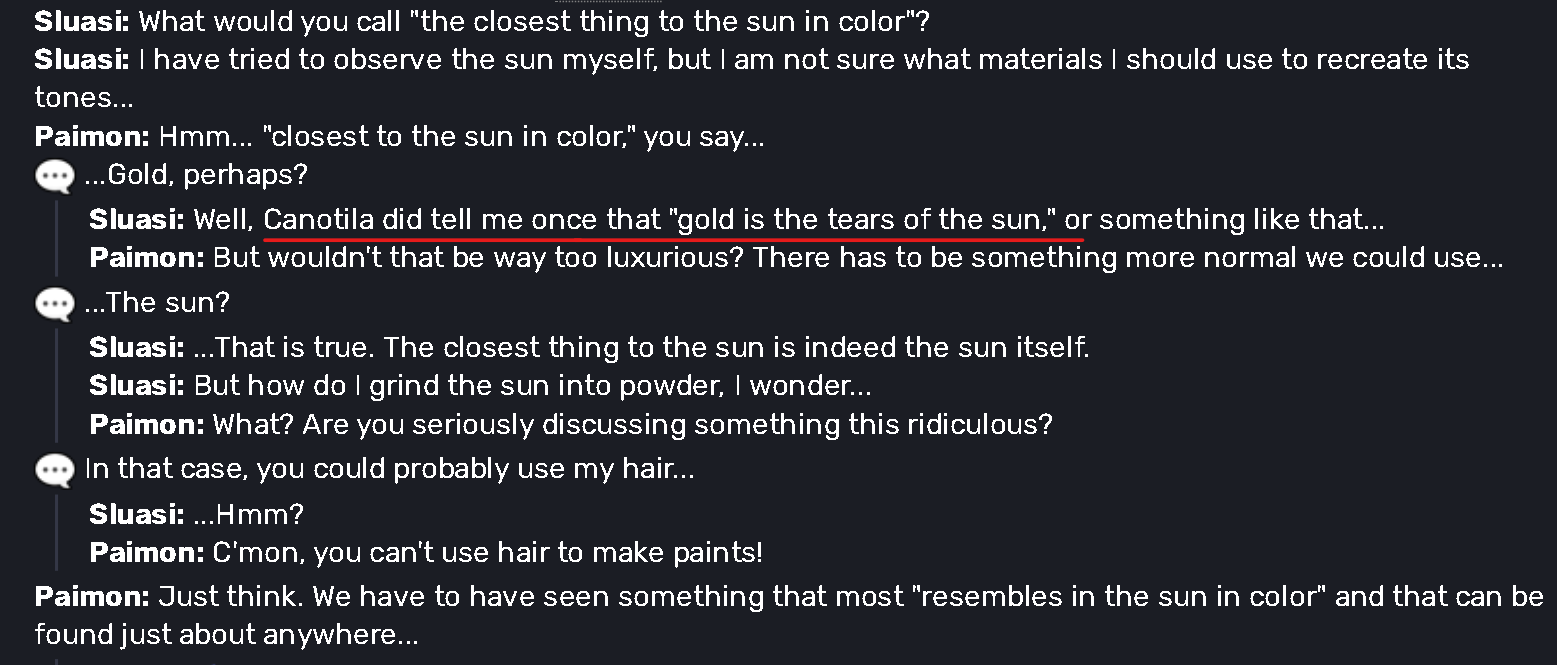Click the speech bubble icon beside "...The sun?"
The width and height of the screenshot is (1557, 665).
point(54,304)
